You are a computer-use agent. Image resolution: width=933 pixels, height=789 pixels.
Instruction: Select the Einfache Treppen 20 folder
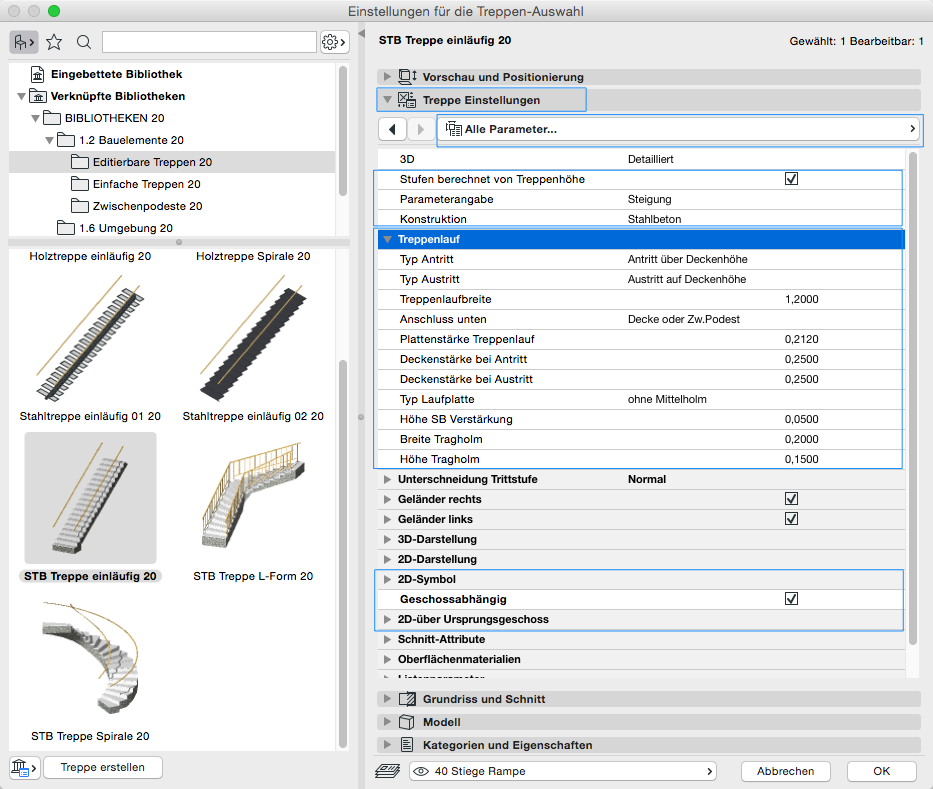[147, 184]
